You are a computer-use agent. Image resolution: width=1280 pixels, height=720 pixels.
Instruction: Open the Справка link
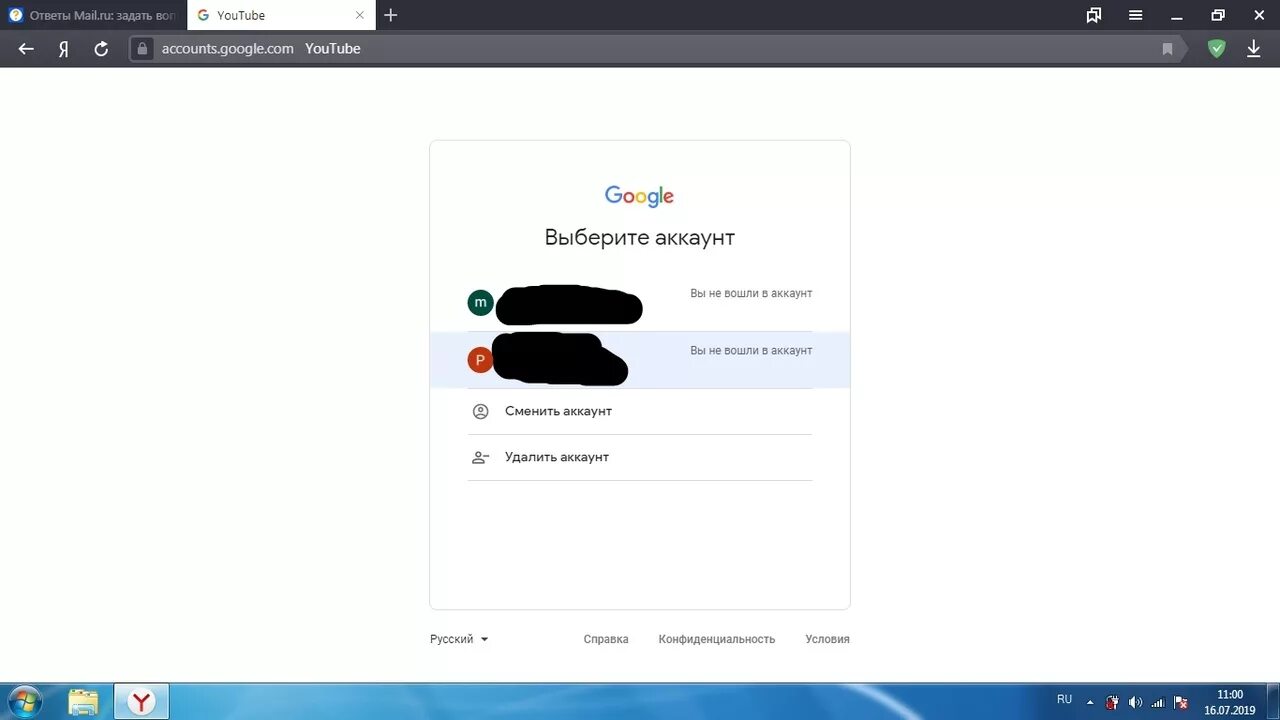[606, 639]
